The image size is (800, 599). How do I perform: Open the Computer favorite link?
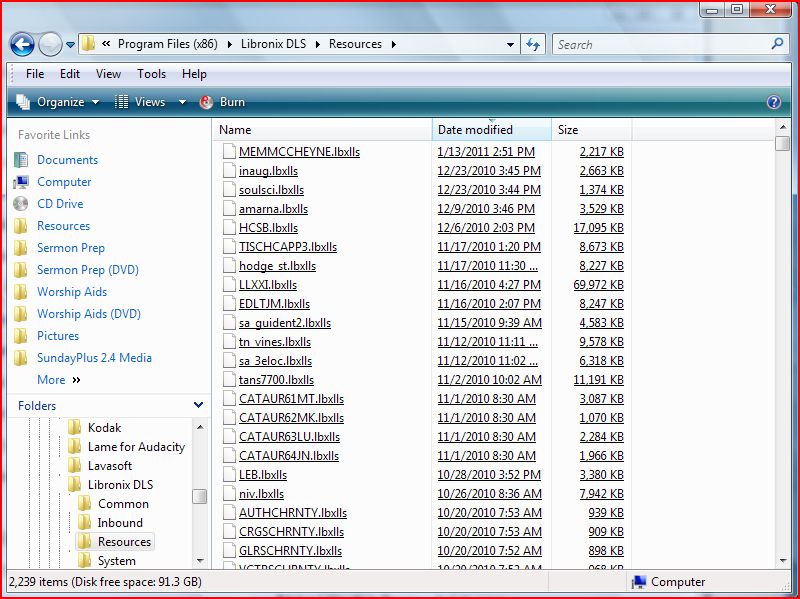[64, 182]
